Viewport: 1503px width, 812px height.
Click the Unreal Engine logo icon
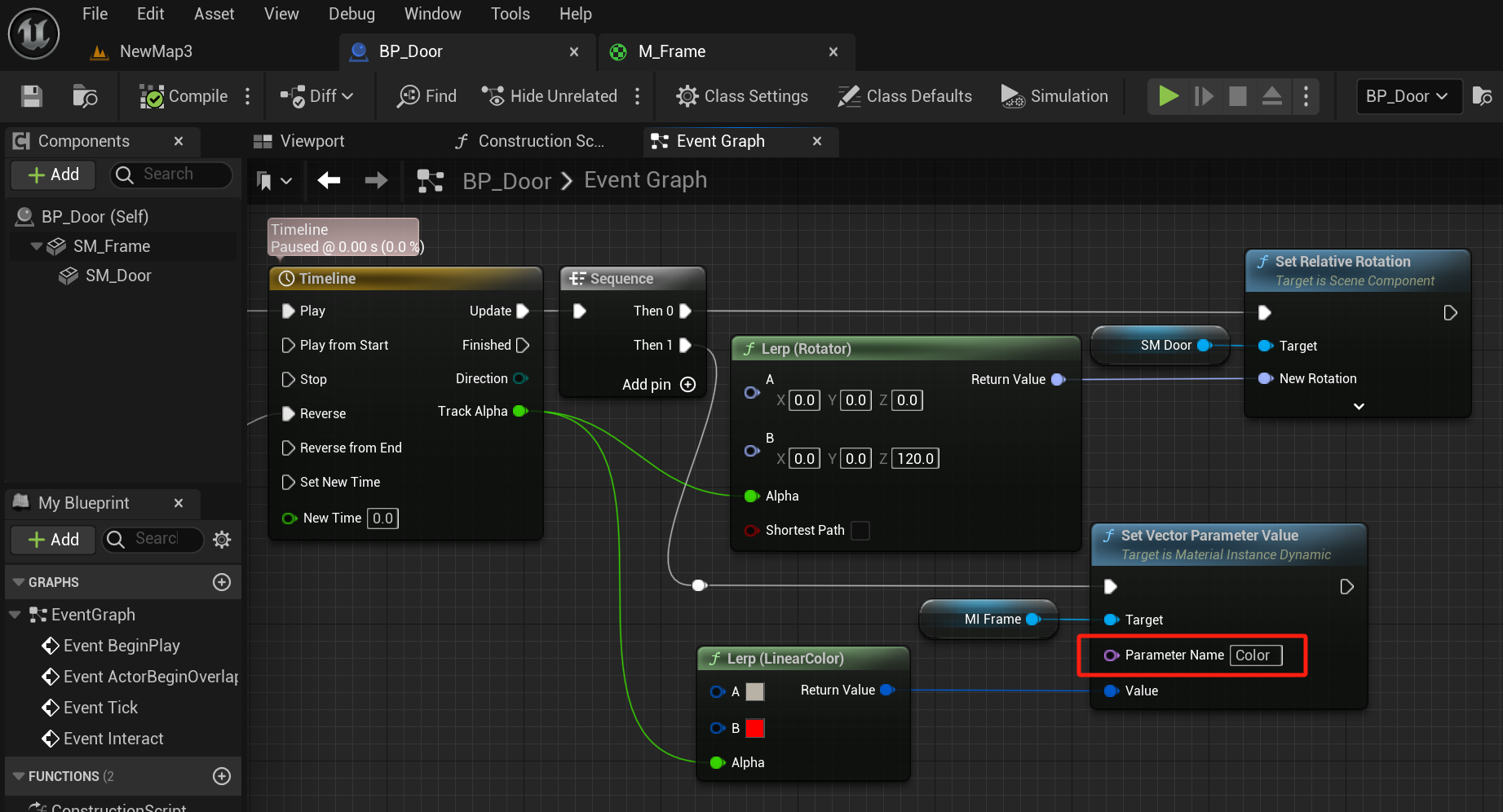[x=33, y=33]
